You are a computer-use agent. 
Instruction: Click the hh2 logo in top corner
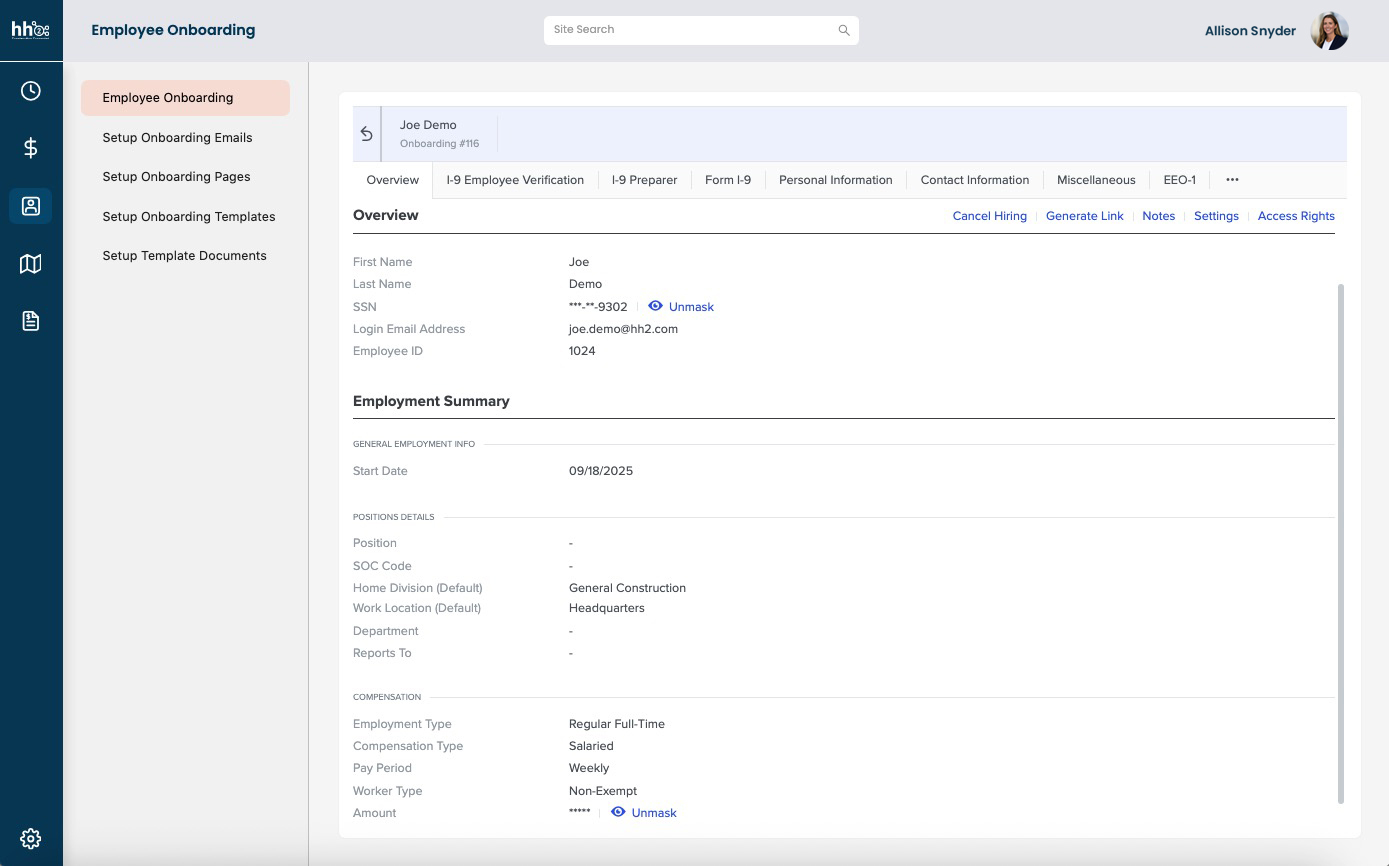click(x=30, y=29)
